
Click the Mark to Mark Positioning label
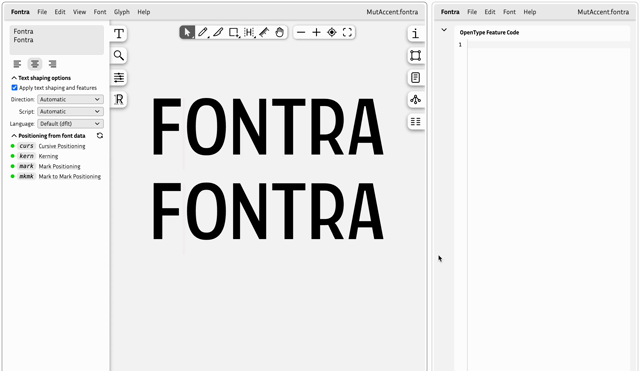70,176
